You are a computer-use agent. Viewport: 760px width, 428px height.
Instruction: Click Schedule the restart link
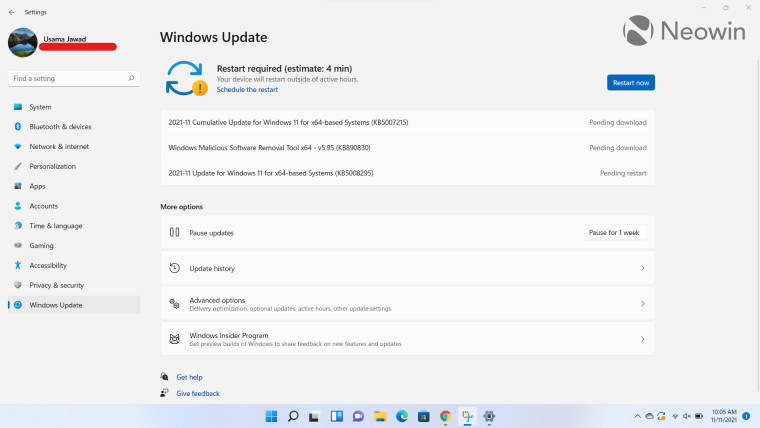pos(247,90)
